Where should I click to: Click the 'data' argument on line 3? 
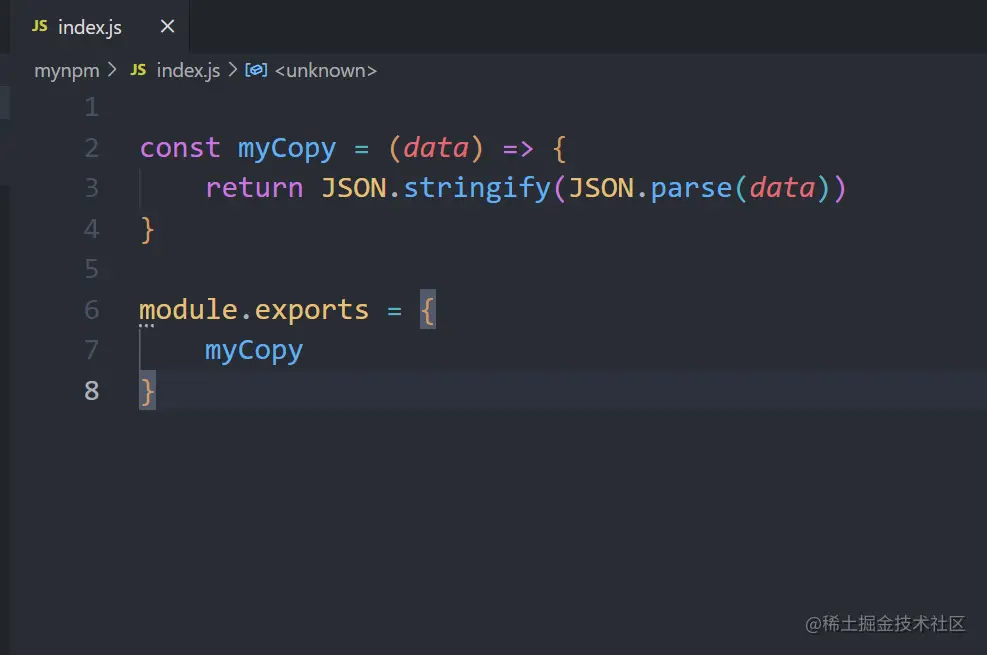click(782, 188)
